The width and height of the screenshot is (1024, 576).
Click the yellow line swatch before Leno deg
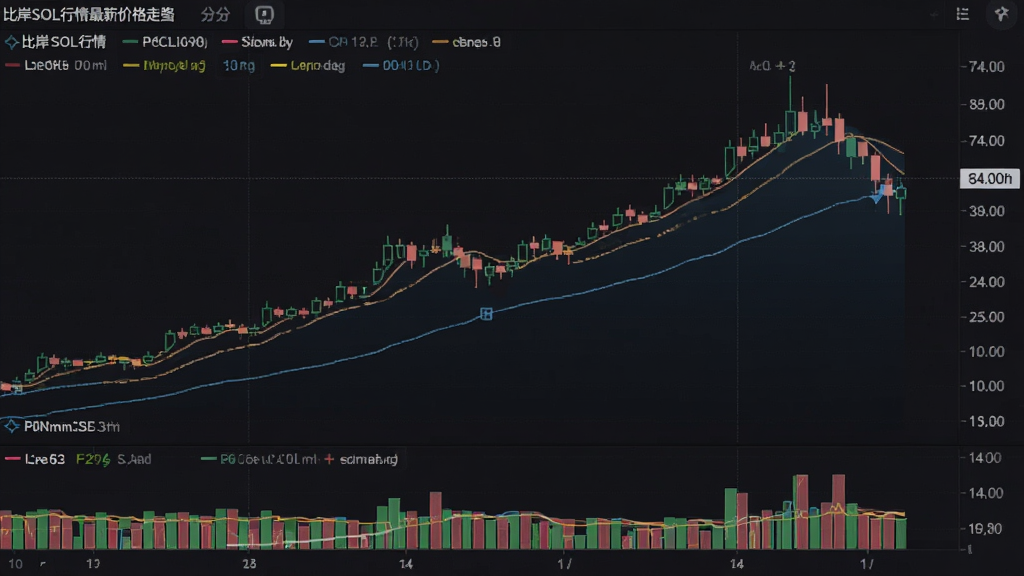coord(279,65)
